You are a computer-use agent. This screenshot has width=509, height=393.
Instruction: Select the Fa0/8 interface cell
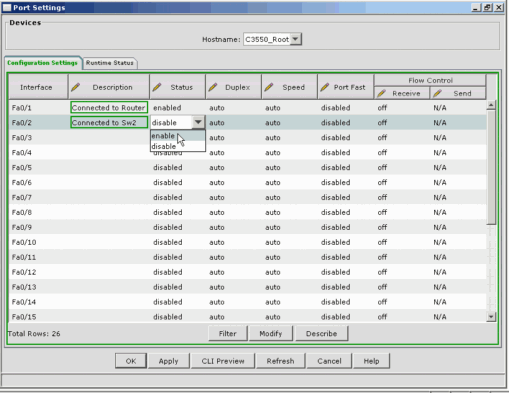pyautogui.click(x=38, y=212)
